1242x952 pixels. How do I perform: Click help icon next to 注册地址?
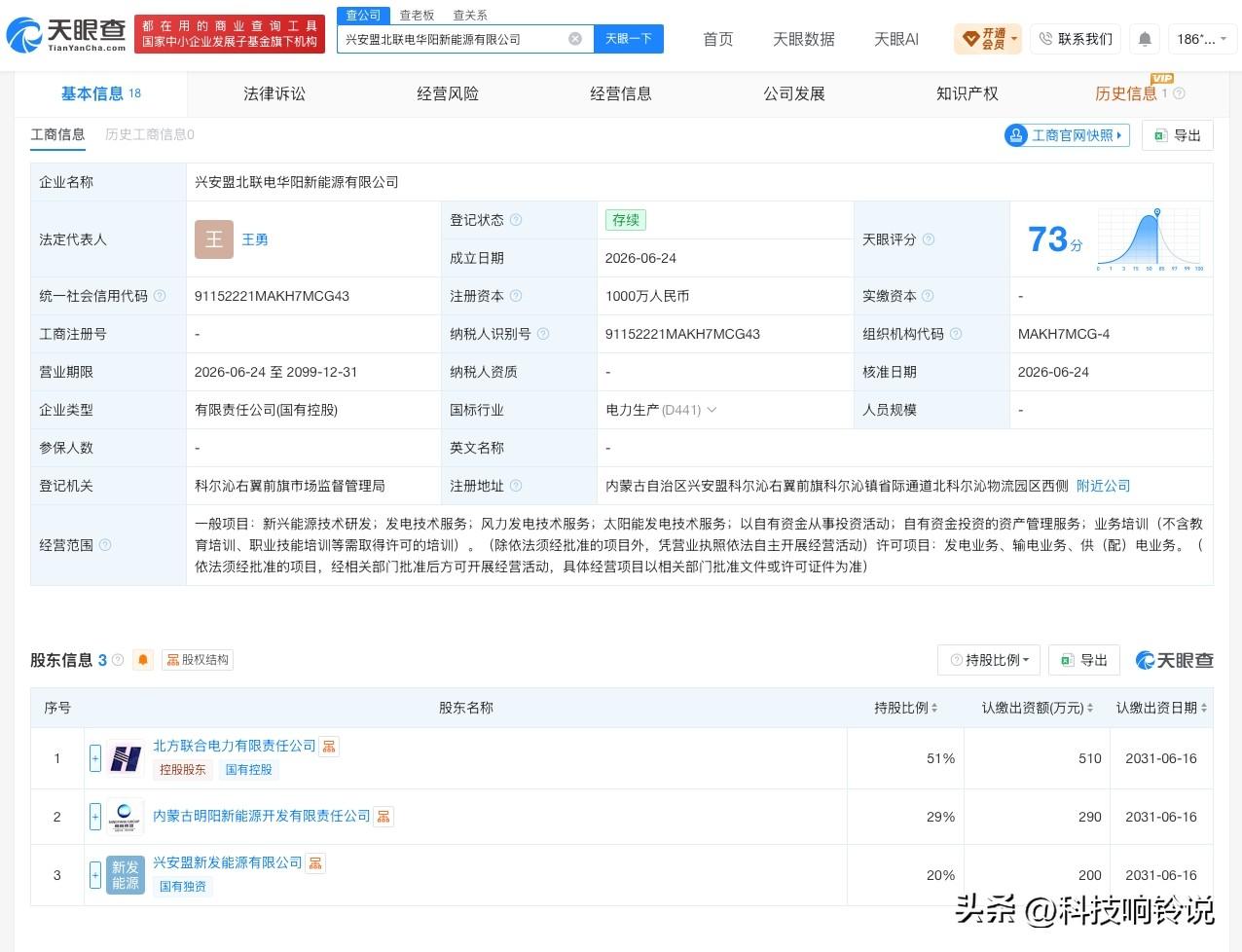[516, 486]
